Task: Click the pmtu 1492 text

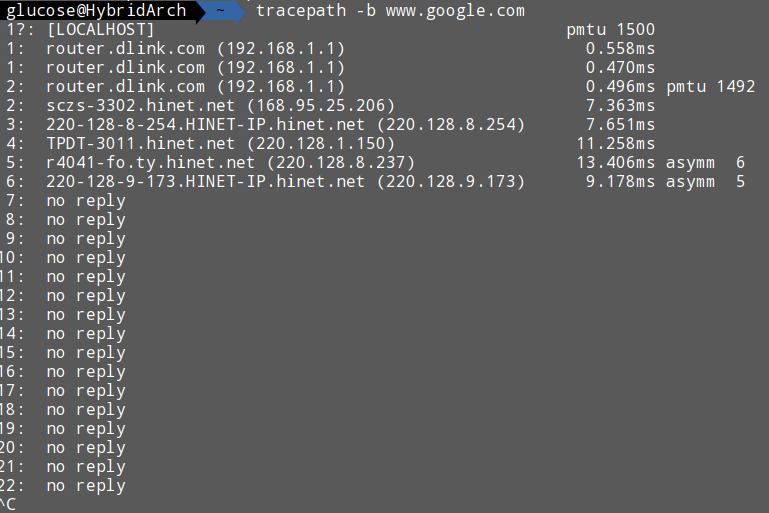Action: coord(711,87)
